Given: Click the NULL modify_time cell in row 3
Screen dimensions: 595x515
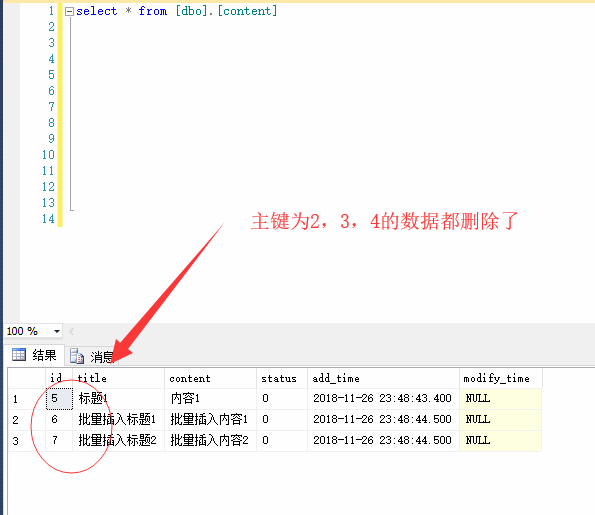Looking at the screenshot, I should point(501,440).
